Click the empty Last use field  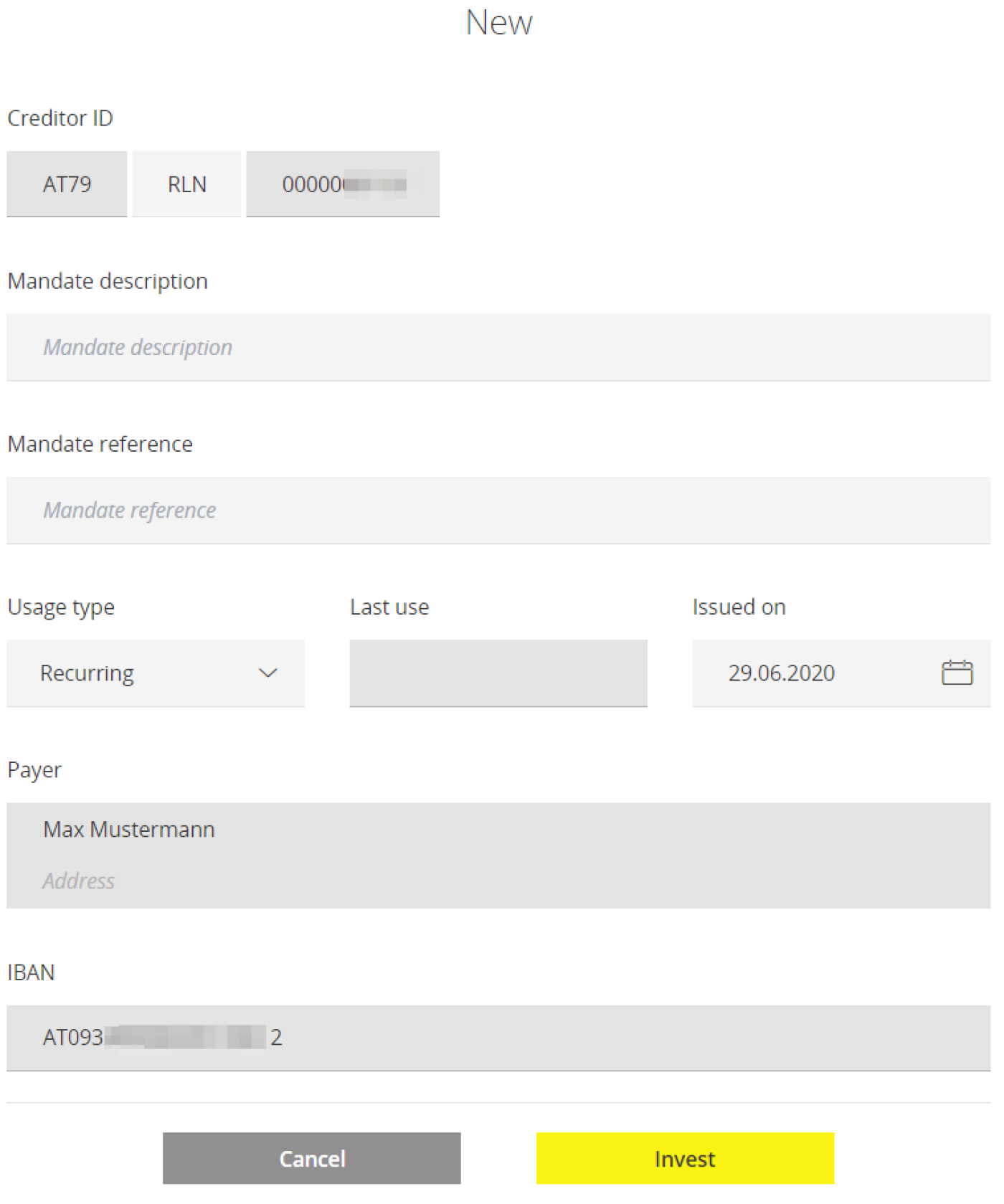(x=498, y=673)
